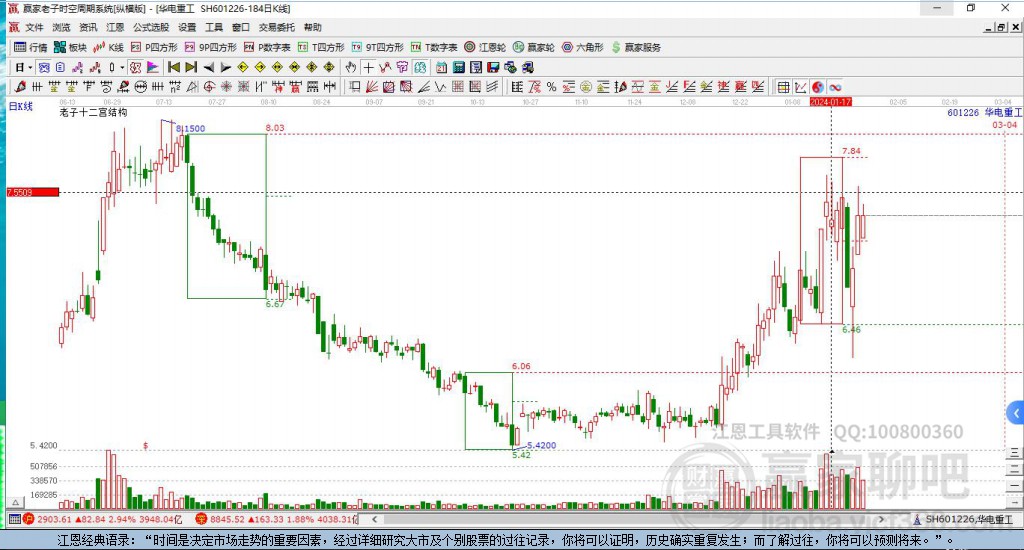Click the up-triangle button below volume axis
This screenshot has height=550, width=1024.
point(16,502)
